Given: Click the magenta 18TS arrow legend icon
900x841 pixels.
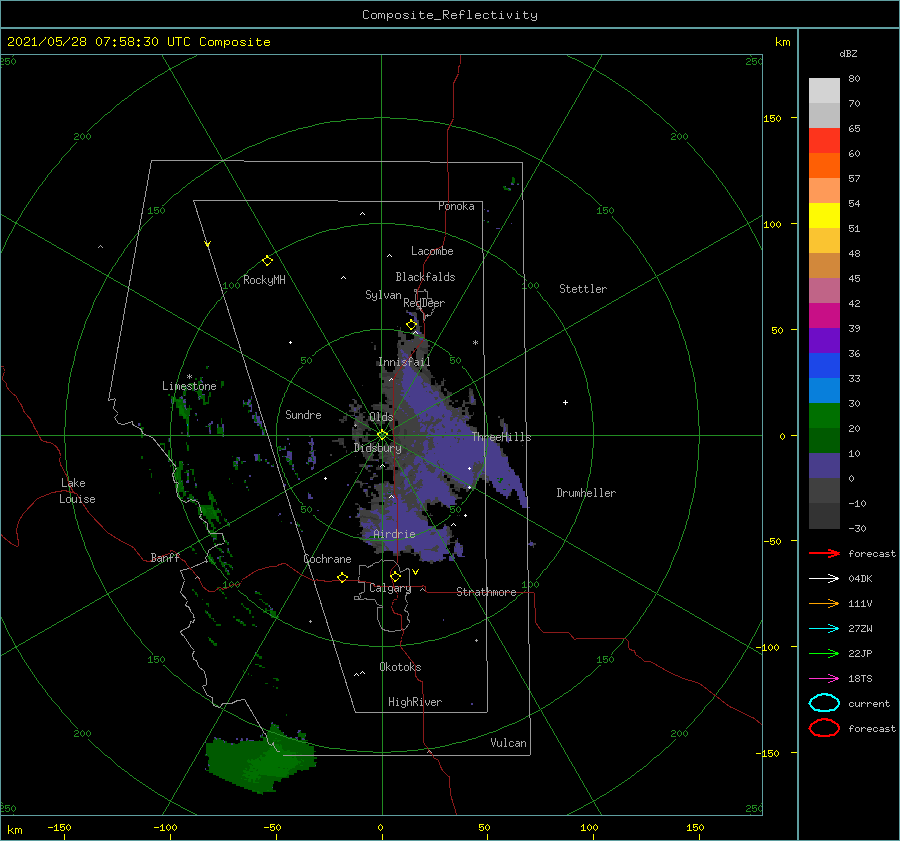Looking at the screenshot, I should pos(824,679).
